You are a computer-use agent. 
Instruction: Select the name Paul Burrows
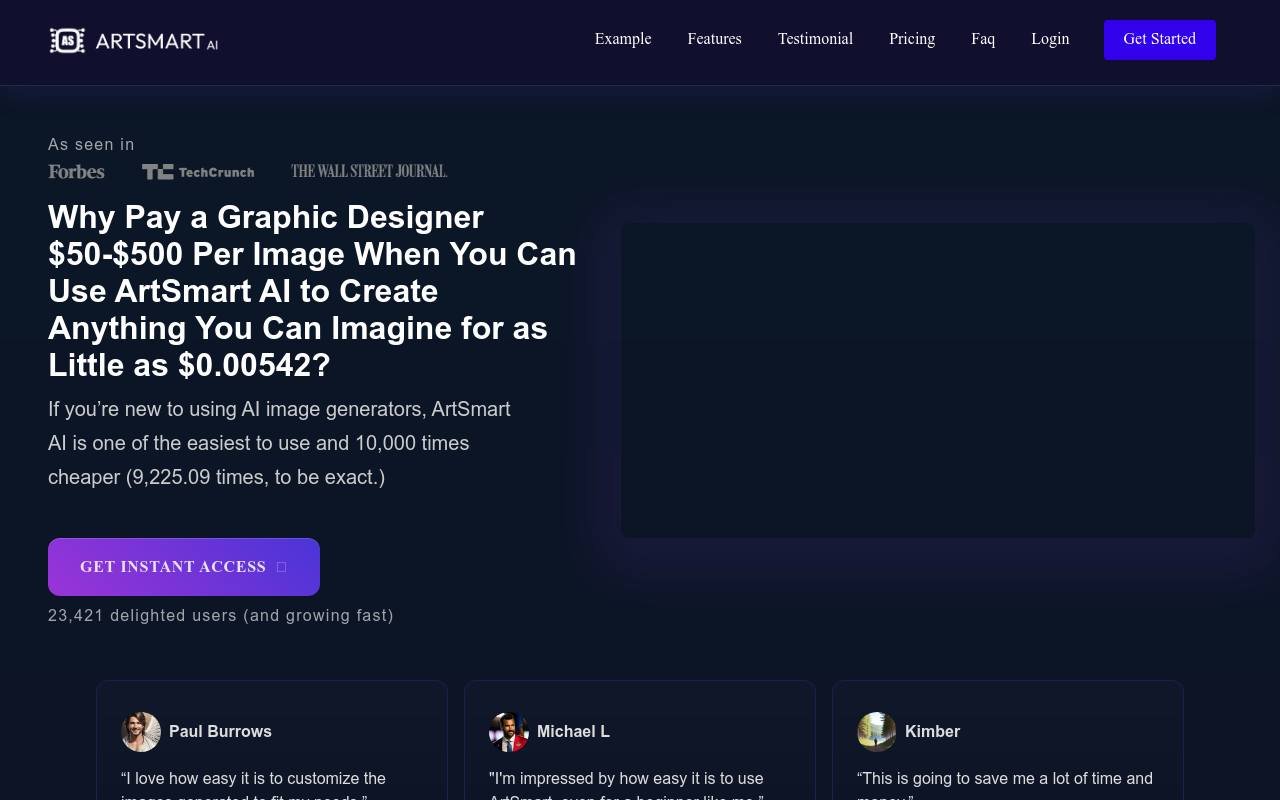point(220,732)
